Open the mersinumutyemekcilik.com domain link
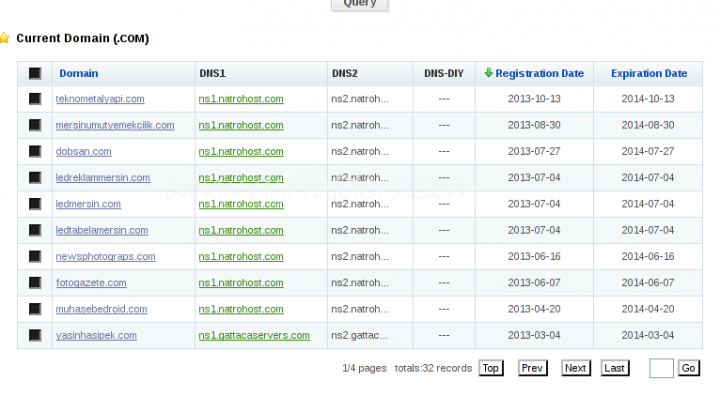 (115, 125)
